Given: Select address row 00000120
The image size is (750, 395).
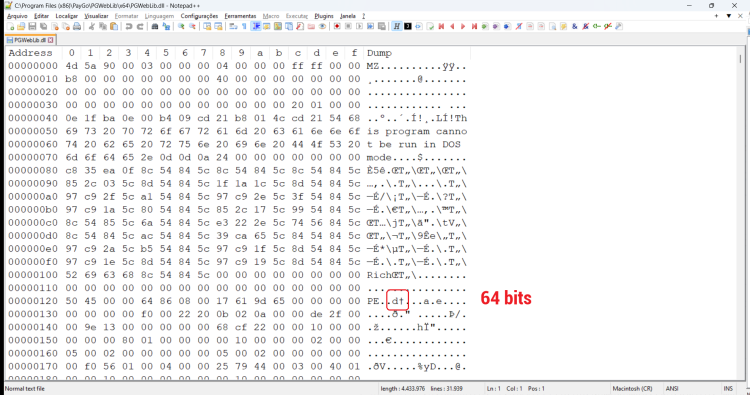Looking at the screenshot, I should click(x=33, y=301).
